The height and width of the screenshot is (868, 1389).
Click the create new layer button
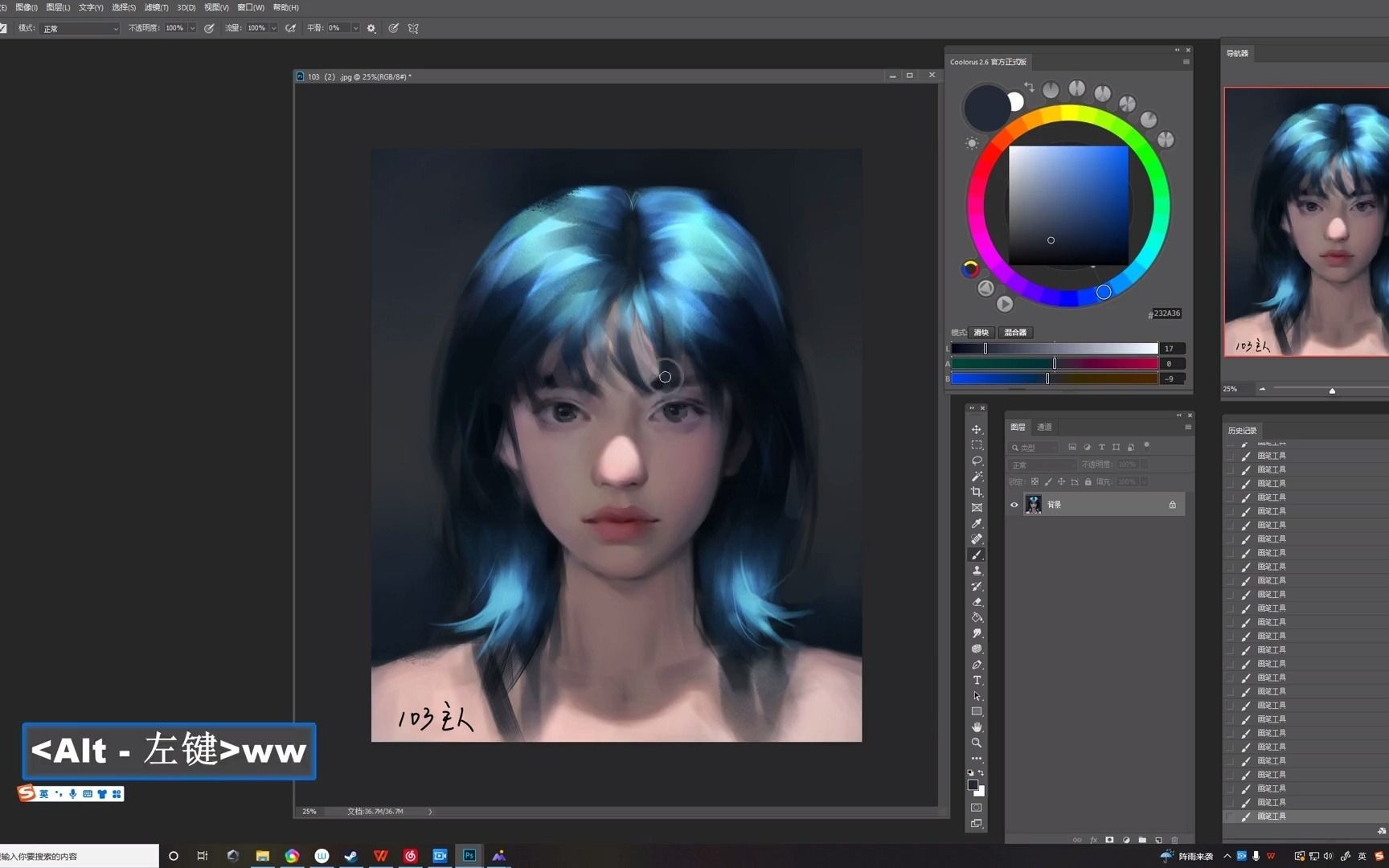point(1158,840)
